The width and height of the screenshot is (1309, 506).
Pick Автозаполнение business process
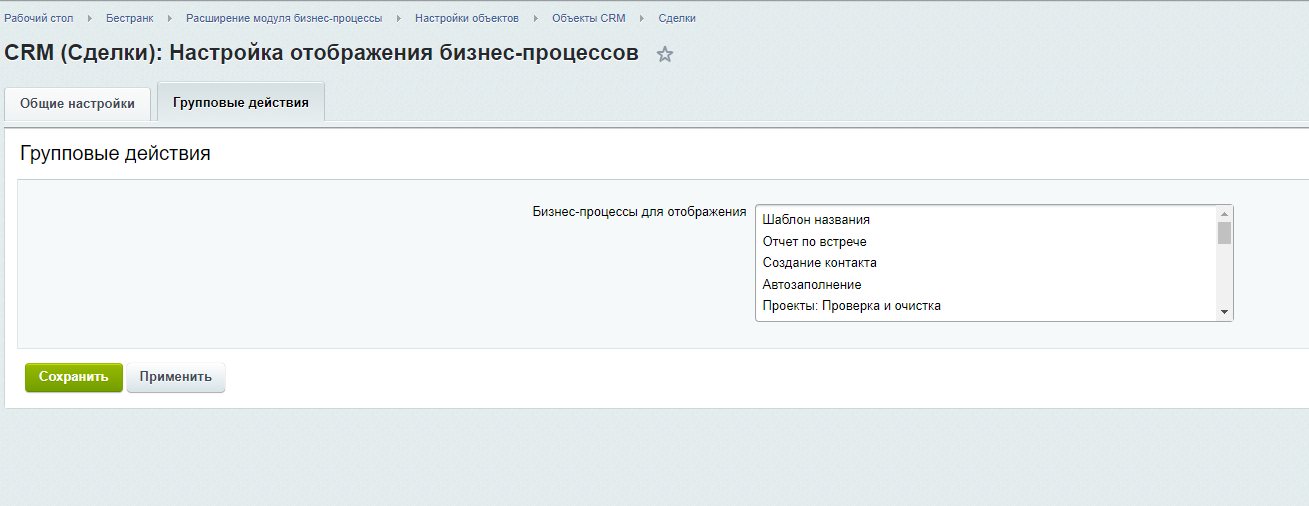click(811, 285)
